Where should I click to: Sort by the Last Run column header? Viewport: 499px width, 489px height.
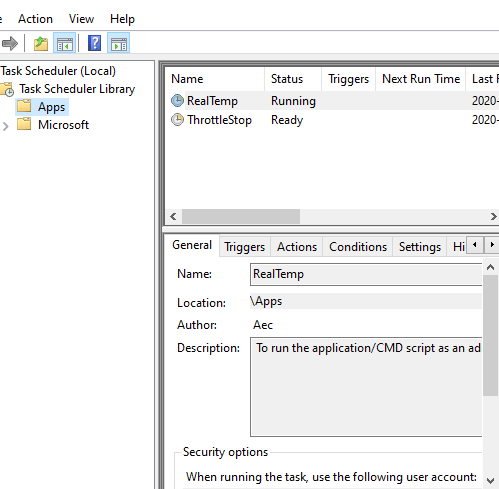[x=482, y=79]
